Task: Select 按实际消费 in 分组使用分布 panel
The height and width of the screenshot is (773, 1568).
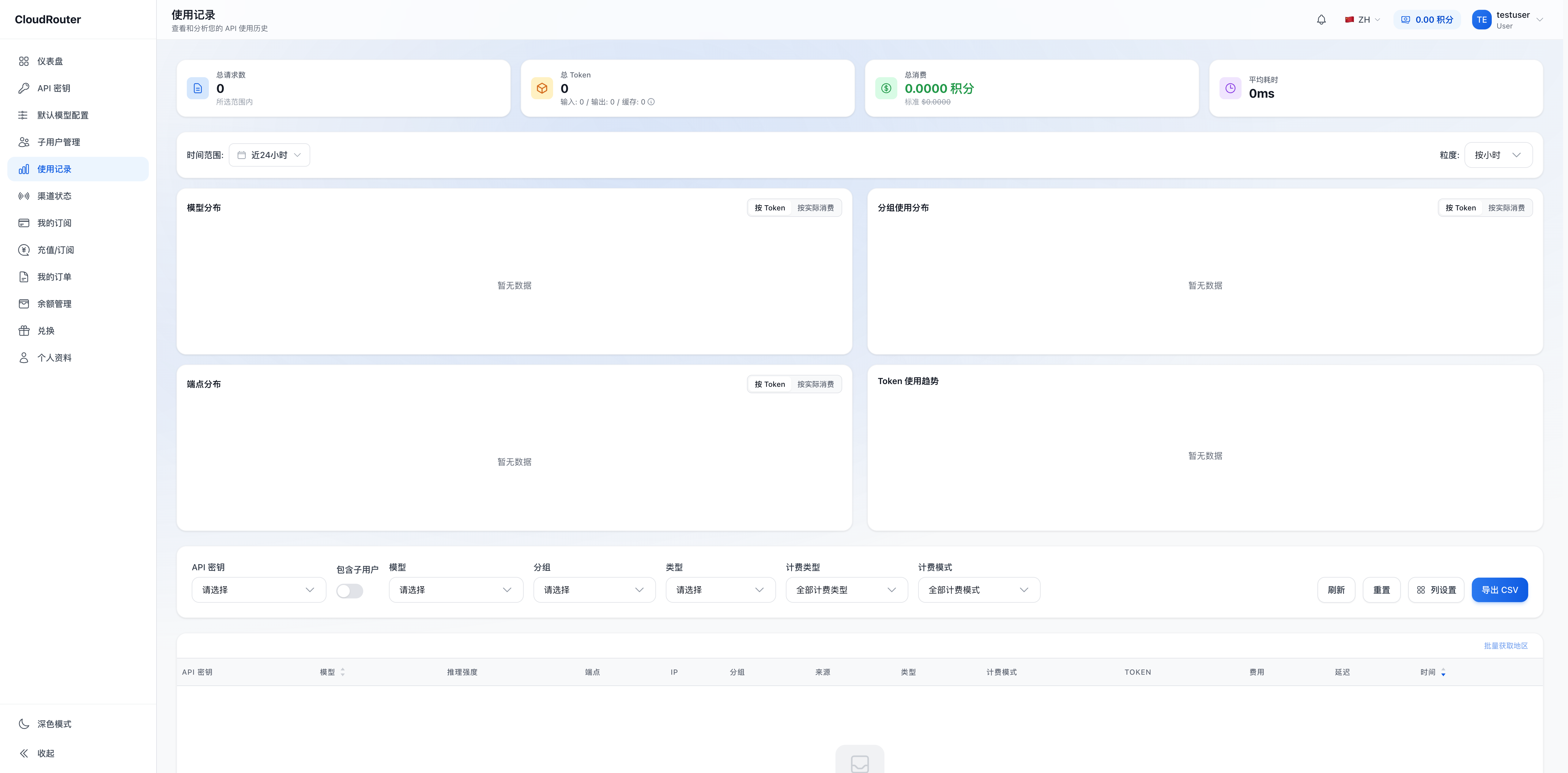Action: pos(1506,208)
